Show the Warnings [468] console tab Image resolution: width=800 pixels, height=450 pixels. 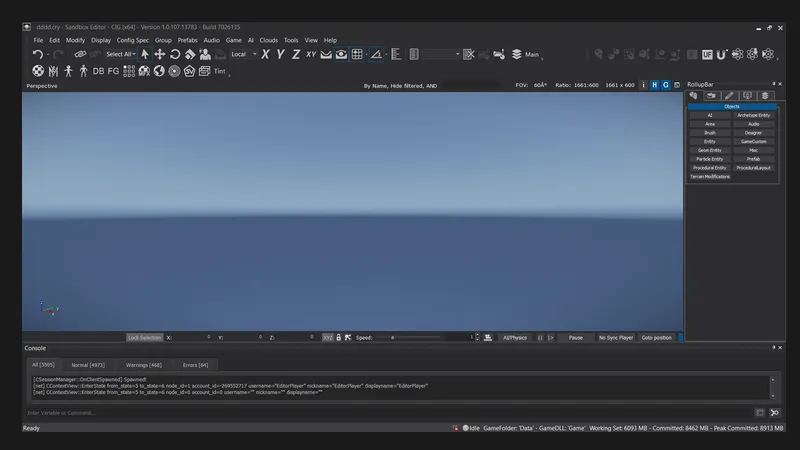[144, 365]
